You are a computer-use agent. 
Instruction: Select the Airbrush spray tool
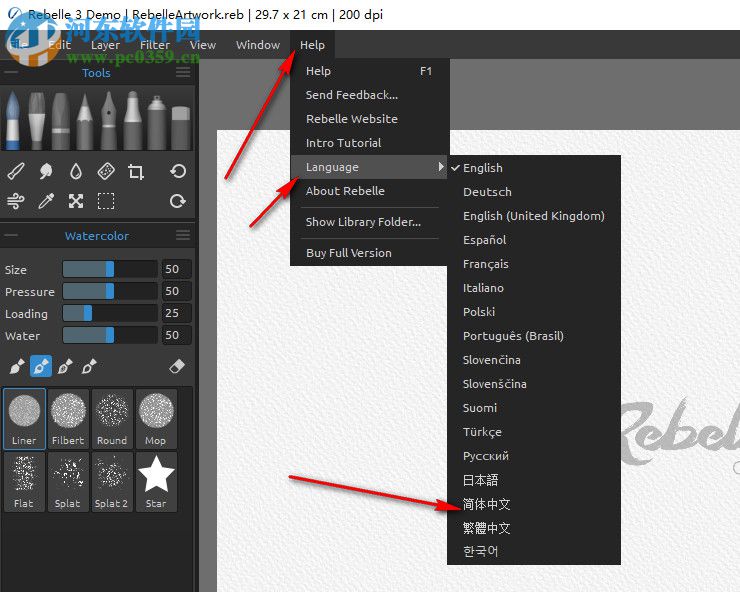coord(157,121)
